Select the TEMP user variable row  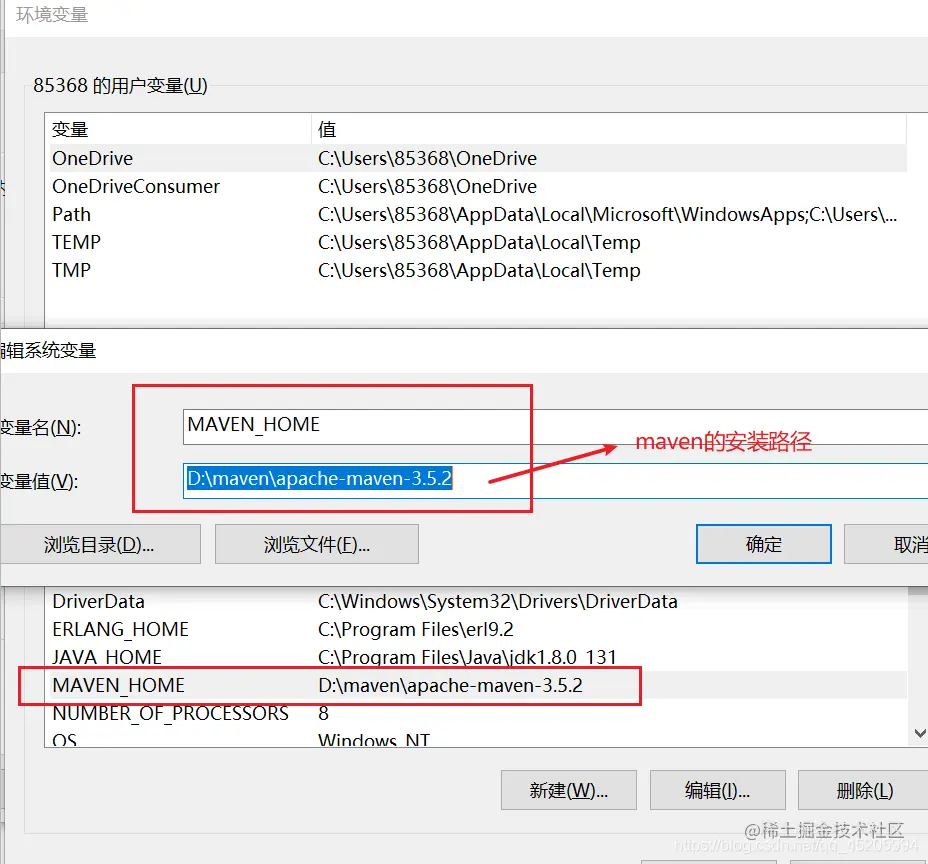click(x=478, y=242)
